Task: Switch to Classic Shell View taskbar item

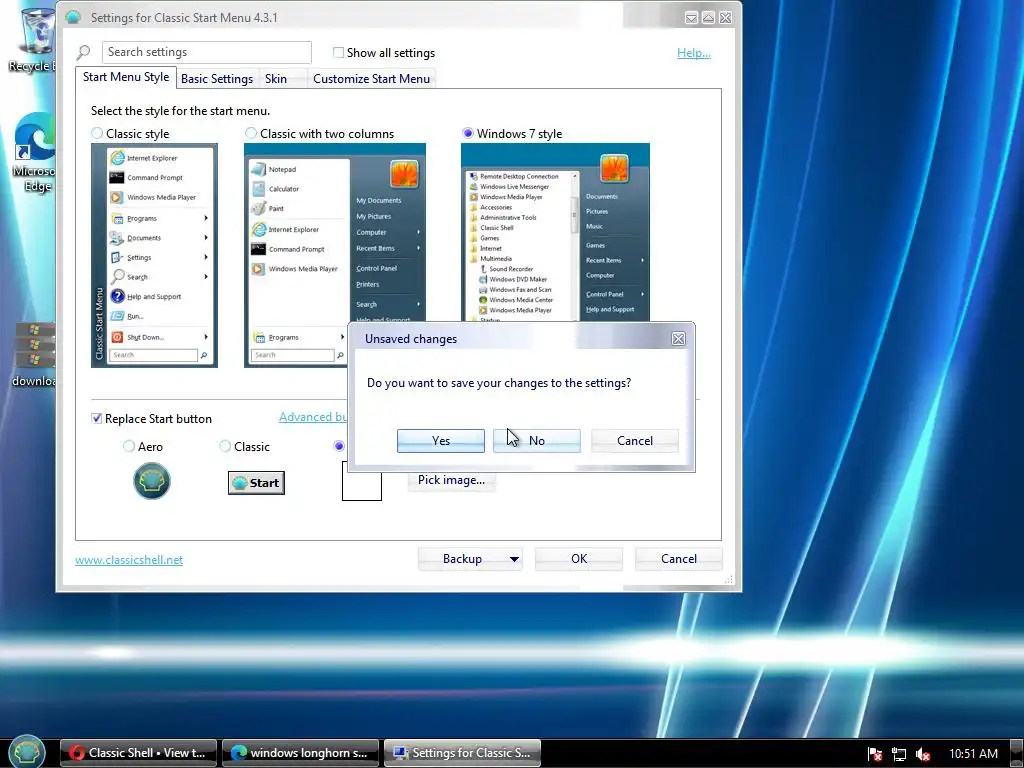Action: click(140, 753)
